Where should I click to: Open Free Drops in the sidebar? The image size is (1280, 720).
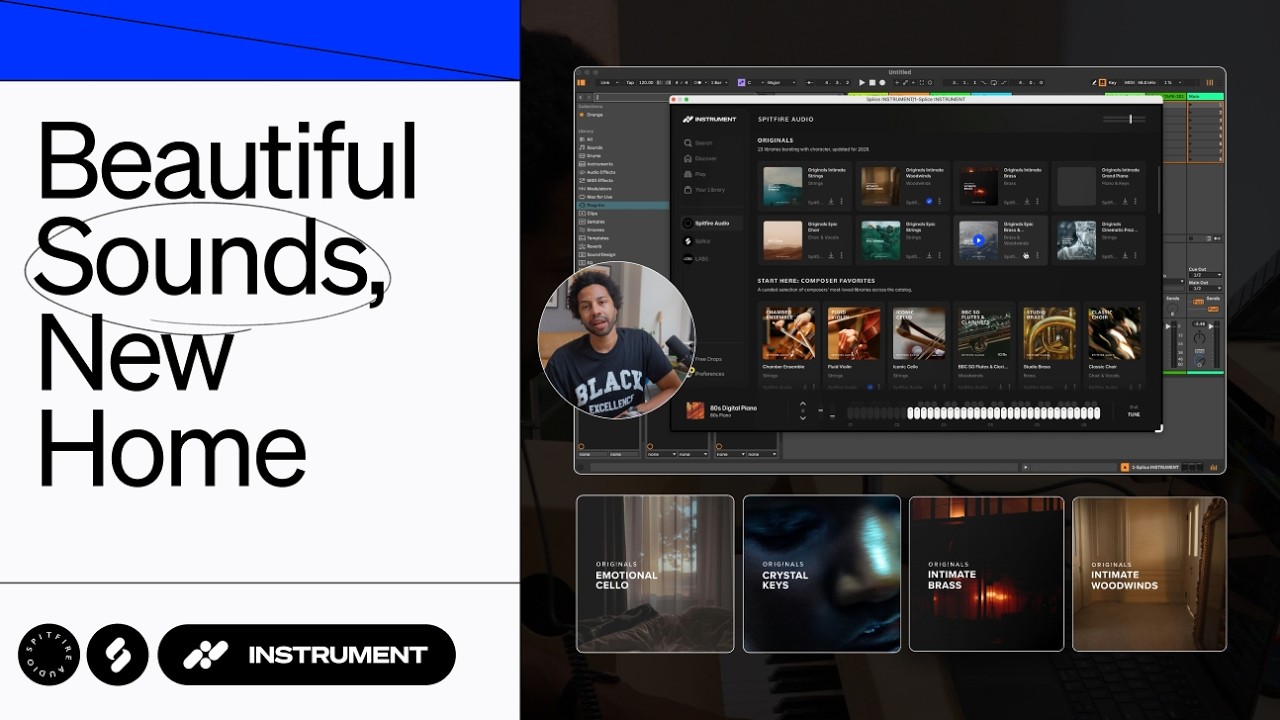[707, 358]
